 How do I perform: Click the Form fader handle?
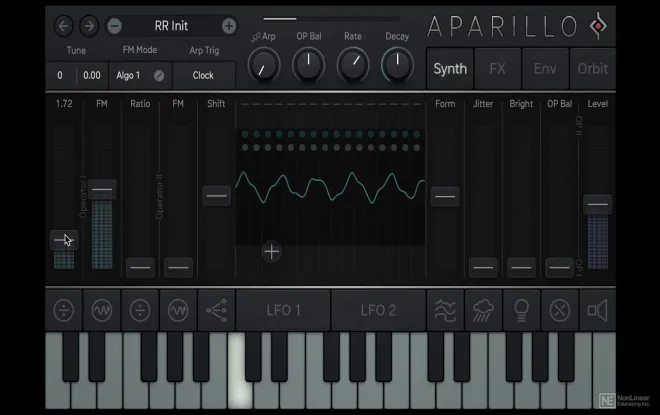(x=445, y=196)
